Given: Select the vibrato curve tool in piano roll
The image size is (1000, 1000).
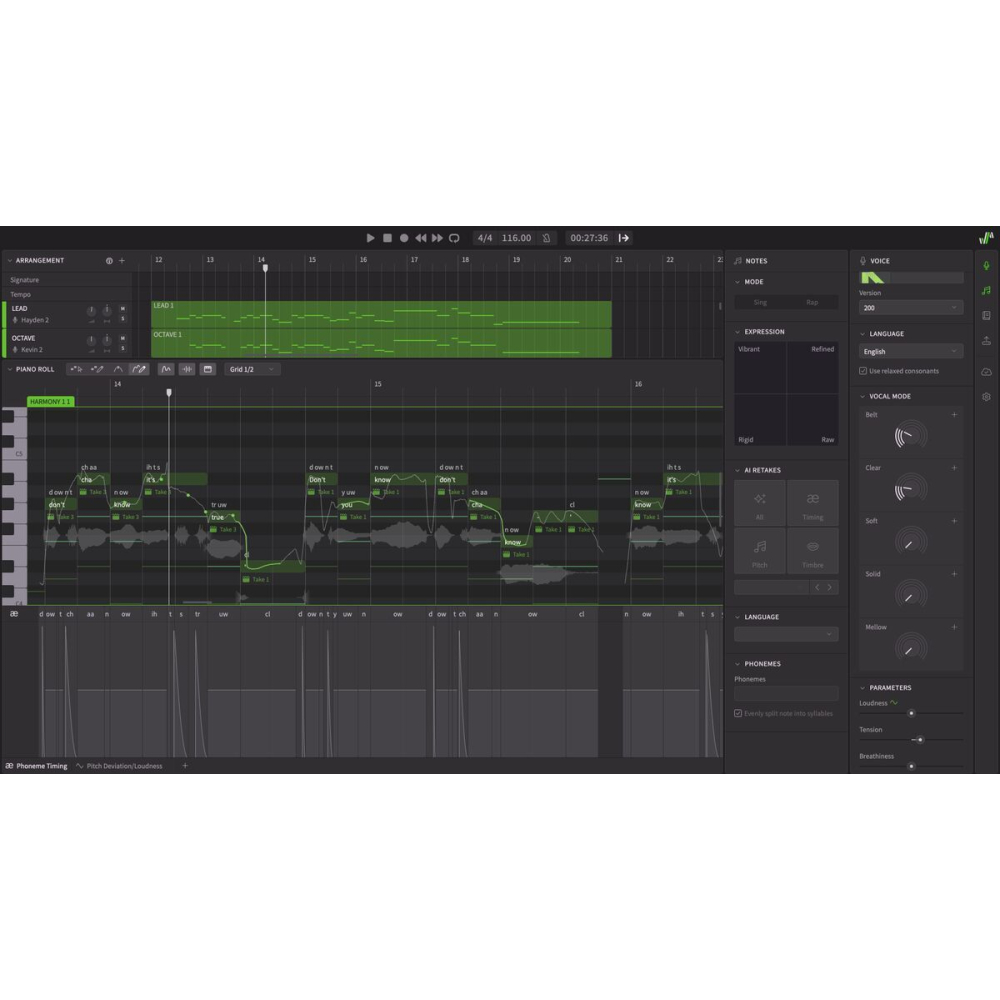Looking at the screenshot, I should point(166,369).
